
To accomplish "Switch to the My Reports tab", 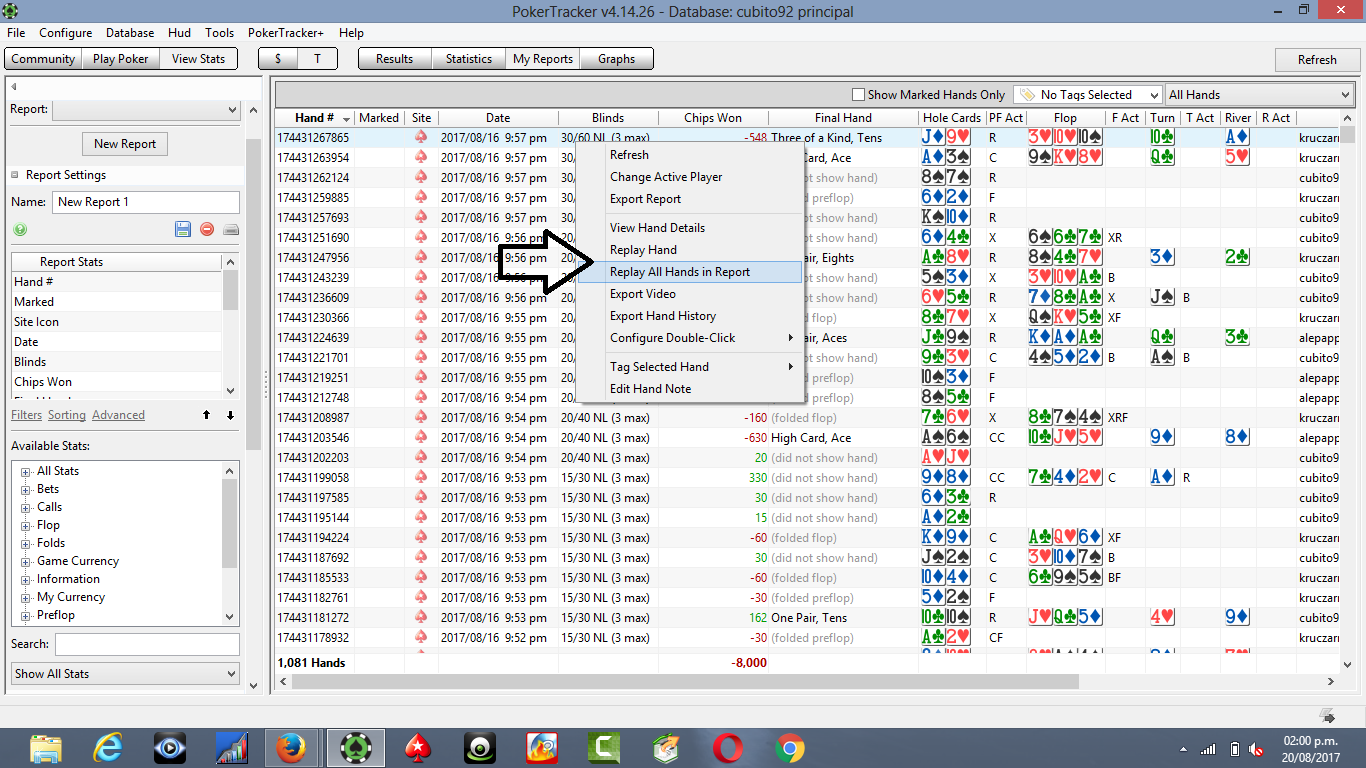I will [543, 59].
